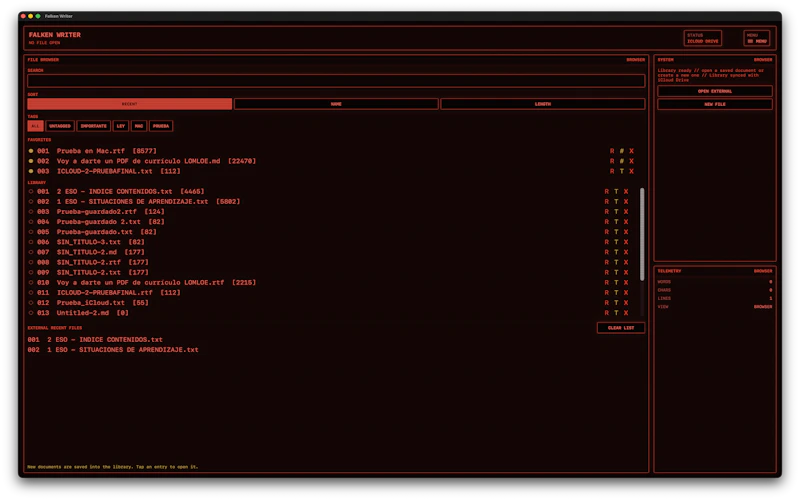
Task: Toggle favorite circle for Prueba_iCloud.txt
Action: tap(31, 303)
